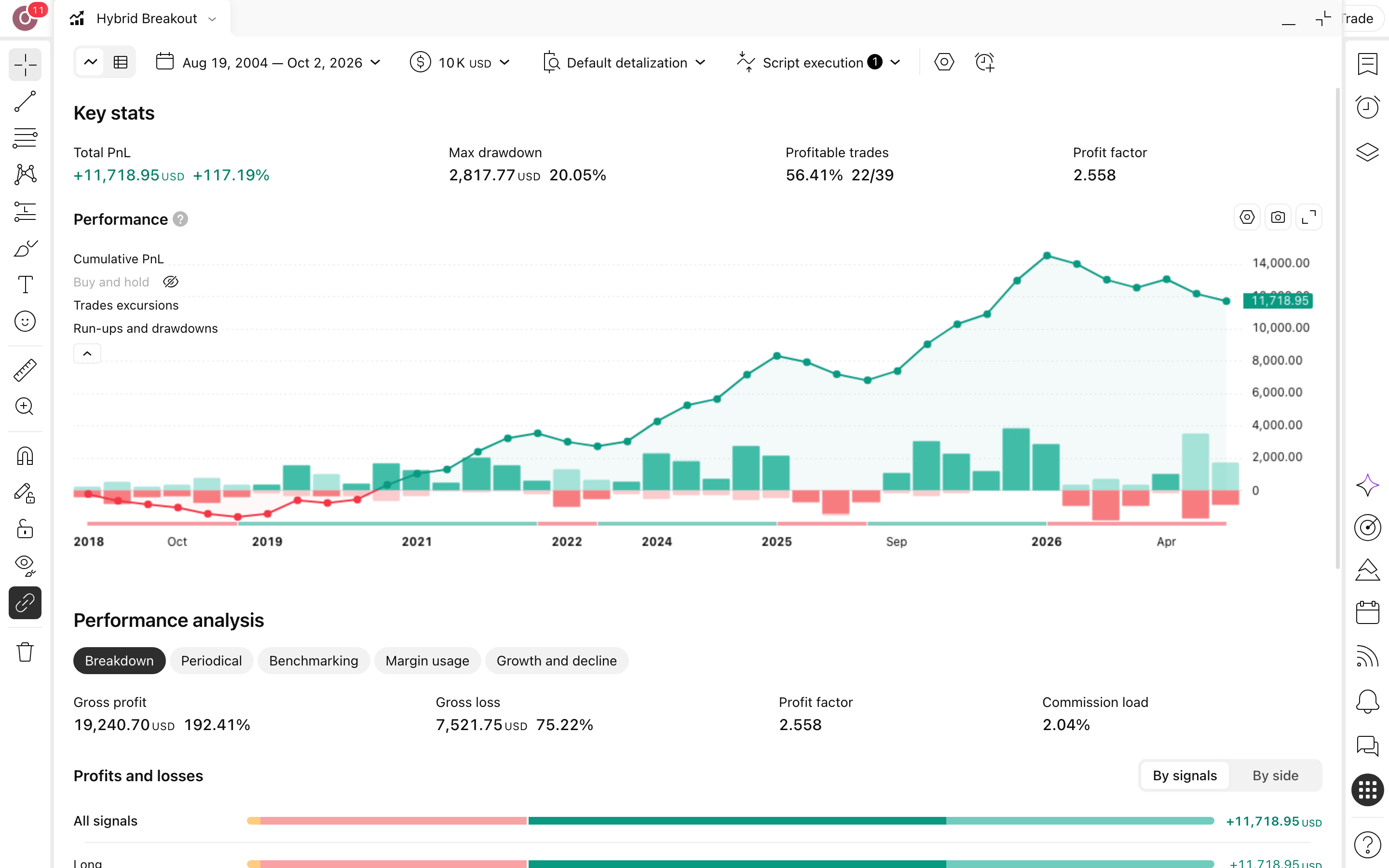Image resolution: width=1389 pixels, height=868 pixels.
Task: Open the 10K USD initial capital dropdown
Action: pyautogui.click(x=460, y=63)
